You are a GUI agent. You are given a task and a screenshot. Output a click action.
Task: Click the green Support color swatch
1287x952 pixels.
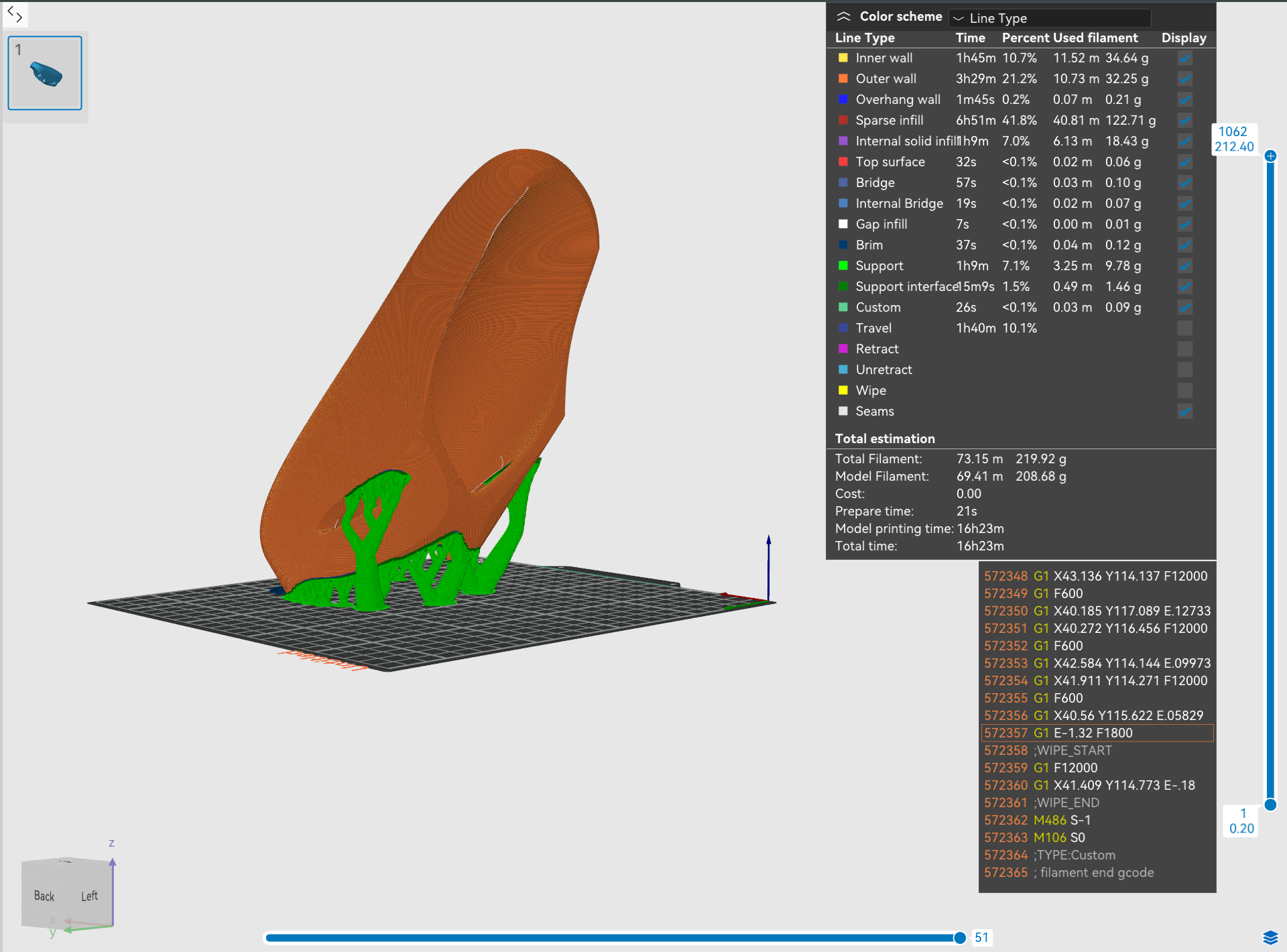coord(843,266)
